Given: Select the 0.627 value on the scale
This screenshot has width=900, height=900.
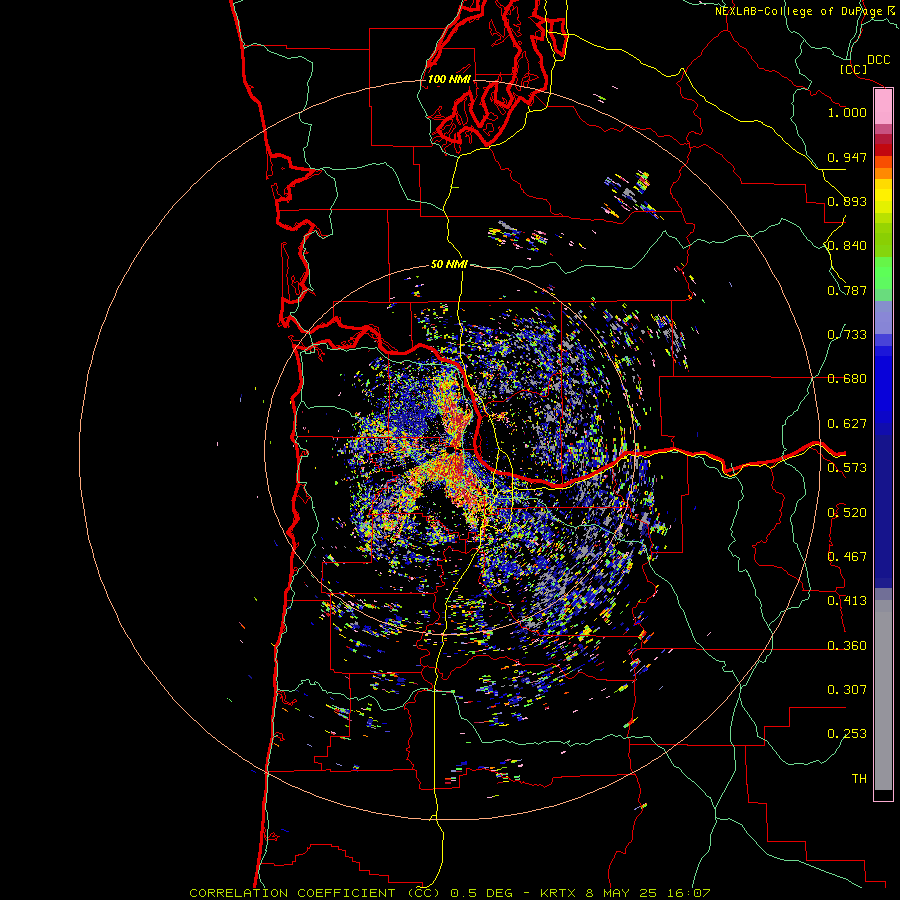Looking at the screenshot, I should (847, 424).
